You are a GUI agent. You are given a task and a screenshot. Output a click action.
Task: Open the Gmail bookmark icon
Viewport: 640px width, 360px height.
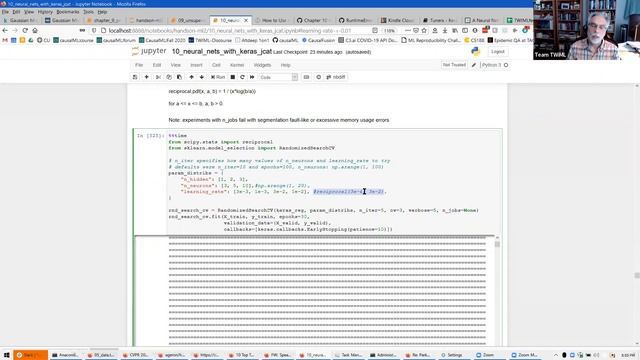(x=5, y=40)
